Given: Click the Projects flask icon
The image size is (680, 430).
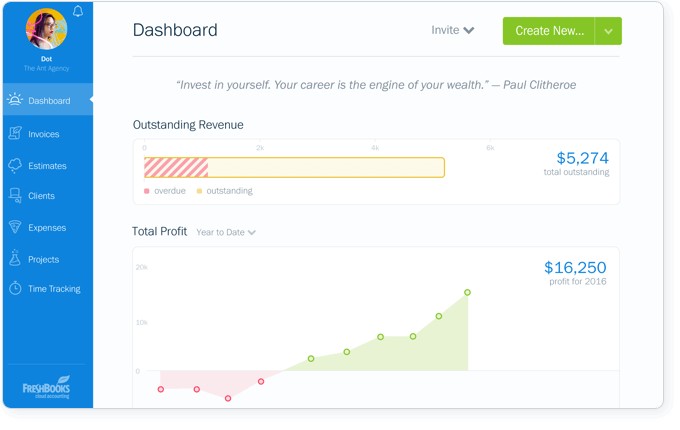Looking at the screenshot, I should tap(15, 257).
